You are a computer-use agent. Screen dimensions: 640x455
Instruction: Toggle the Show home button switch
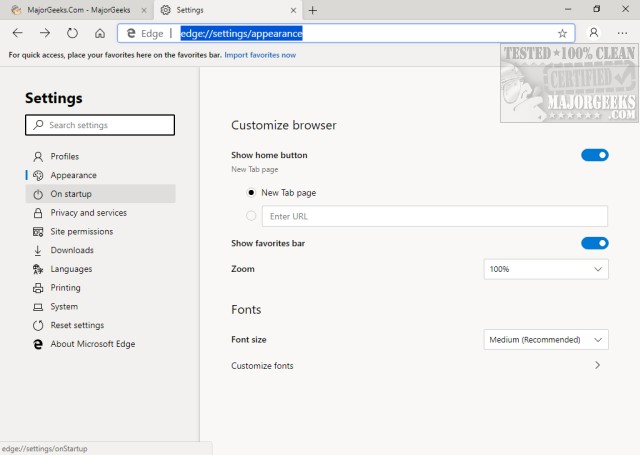pyautogui.click(x=595, y=155)
